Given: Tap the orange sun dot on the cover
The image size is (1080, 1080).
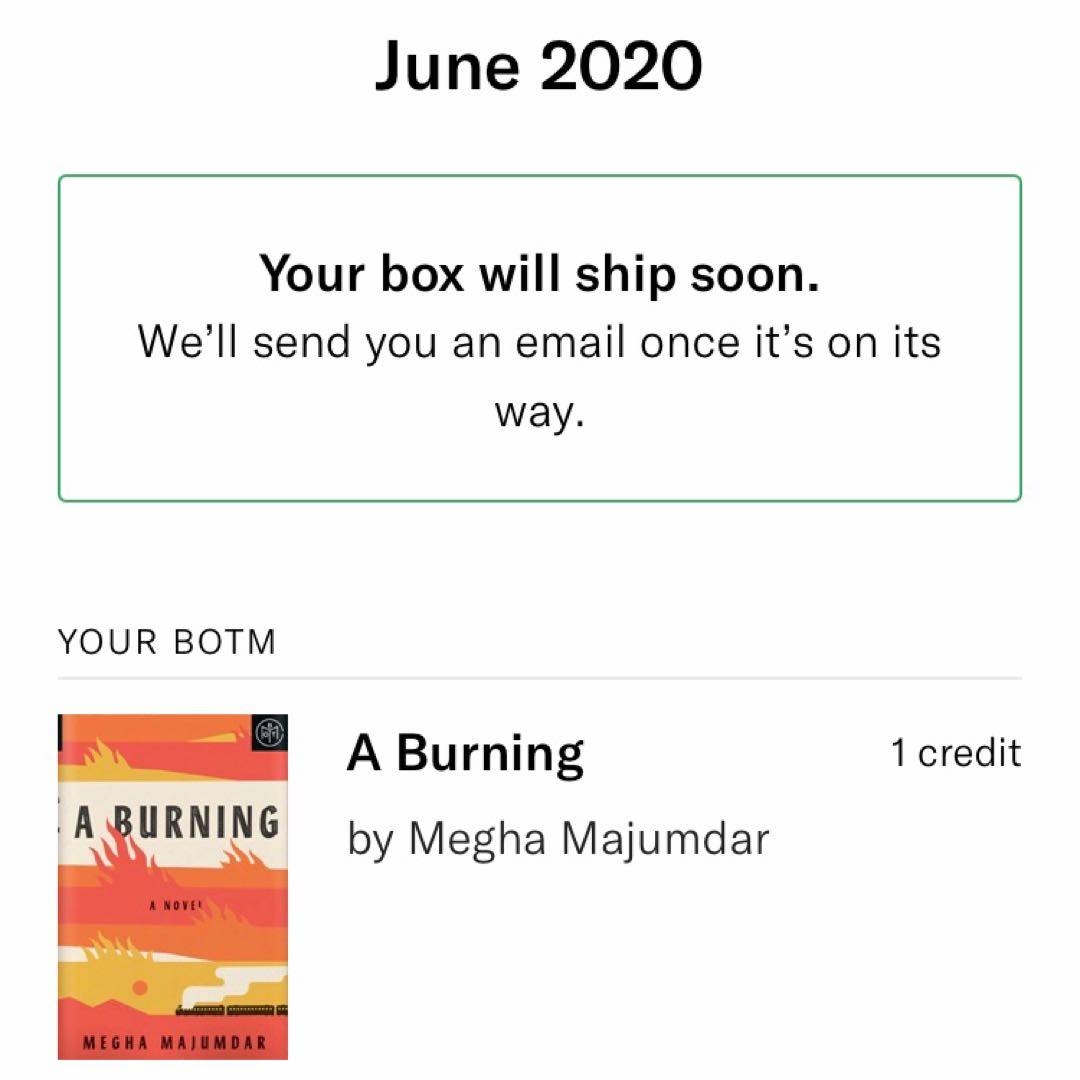Looking at the screenshot, I should point(141,988).
